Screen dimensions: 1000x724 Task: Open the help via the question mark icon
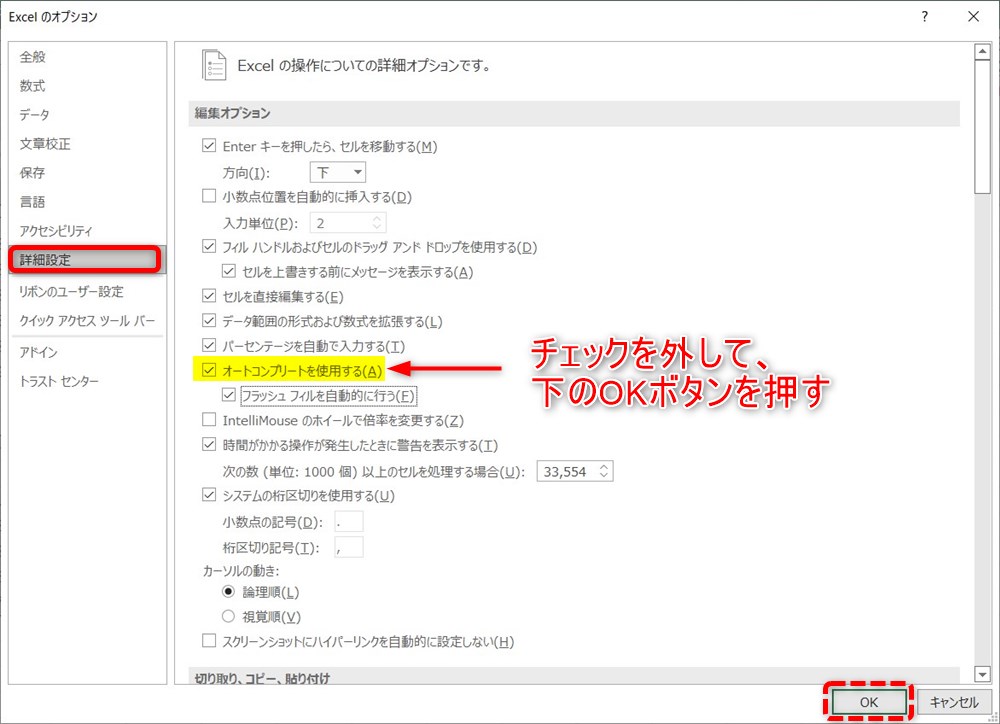coord(923,16)
